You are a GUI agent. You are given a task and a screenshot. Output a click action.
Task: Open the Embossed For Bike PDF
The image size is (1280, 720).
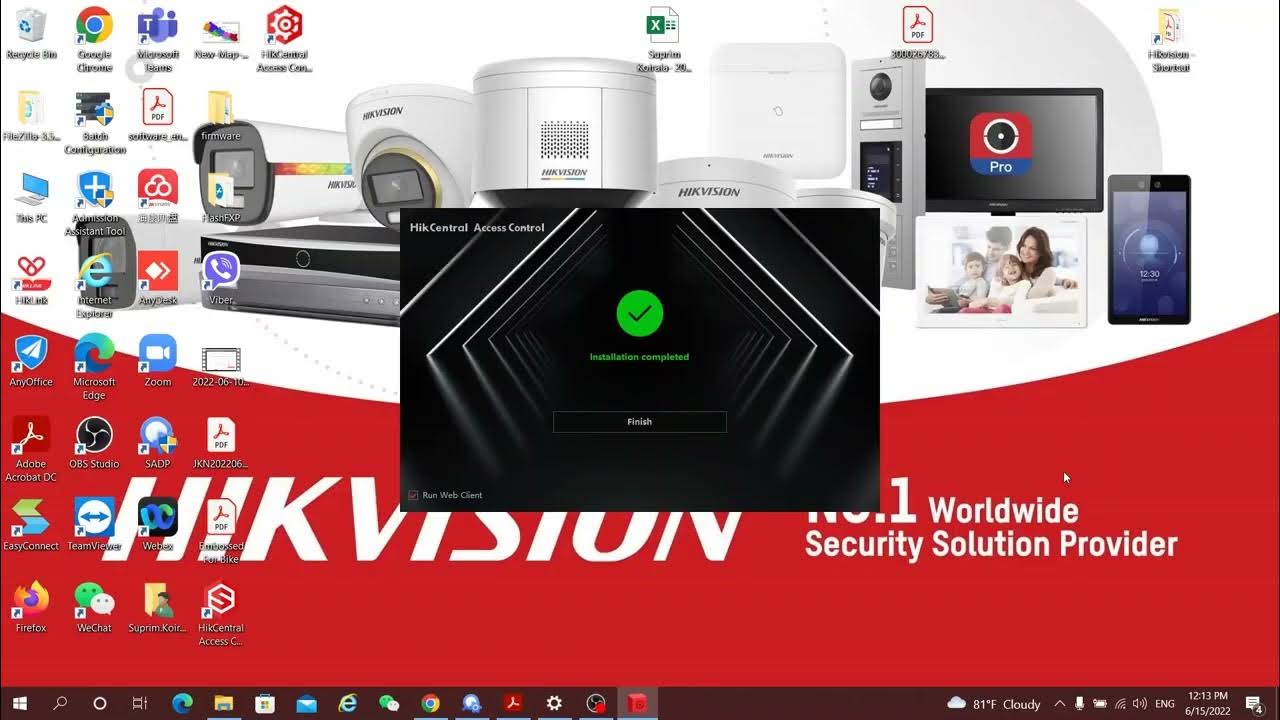(221, 532)
